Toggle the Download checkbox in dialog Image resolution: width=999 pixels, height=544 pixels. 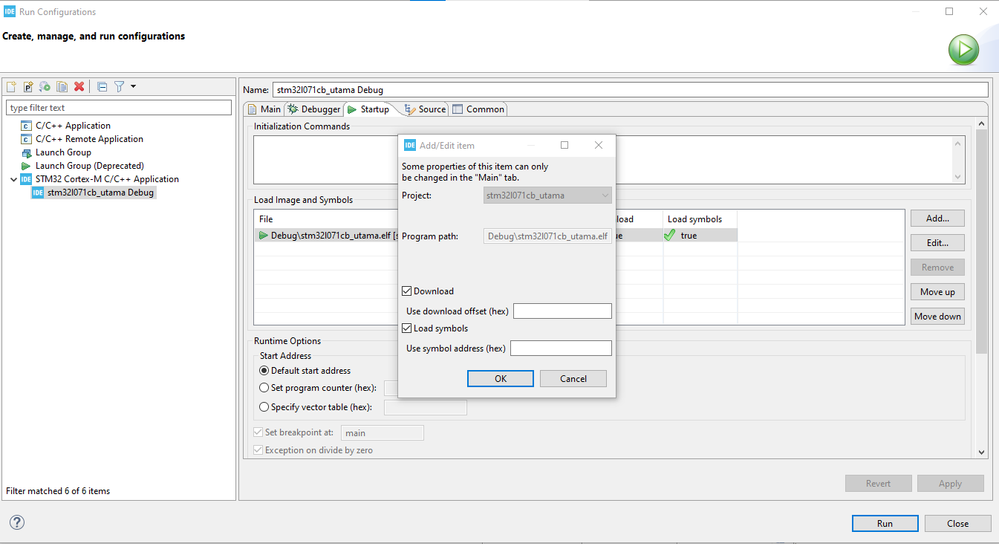click(x=406, y=291)
